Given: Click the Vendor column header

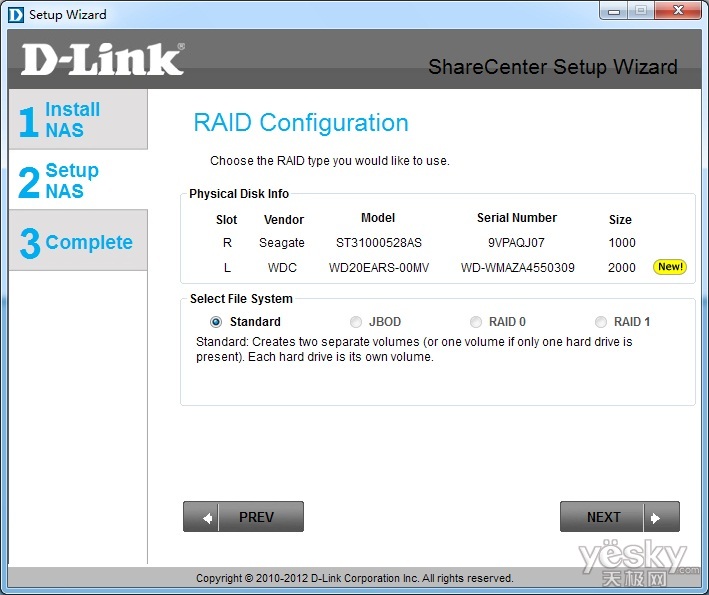Looking at the screenshot, I should tap(284, 220).
